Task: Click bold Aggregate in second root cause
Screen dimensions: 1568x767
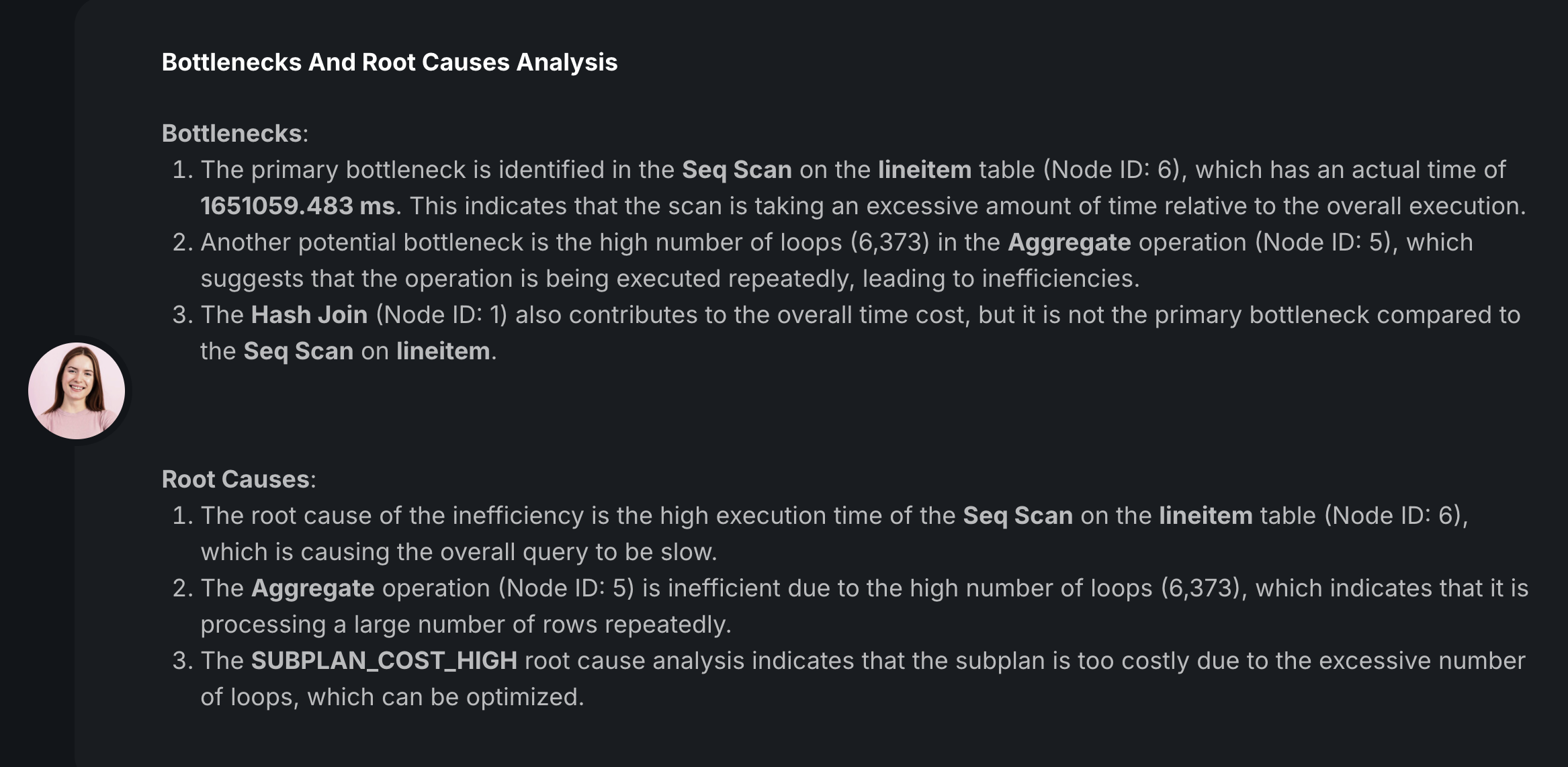Action: click(313, 588)
